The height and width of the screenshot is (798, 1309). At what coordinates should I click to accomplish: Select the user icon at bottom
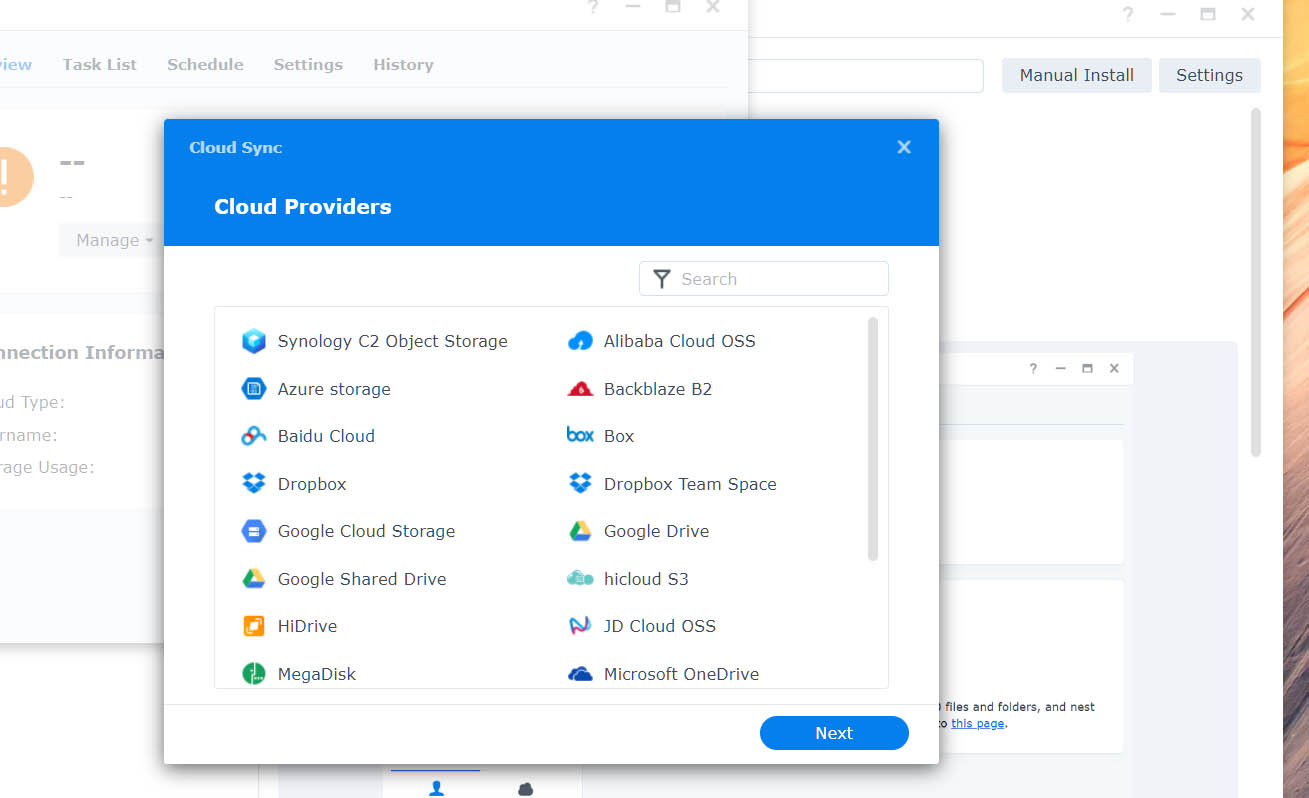tap(436, 788)
